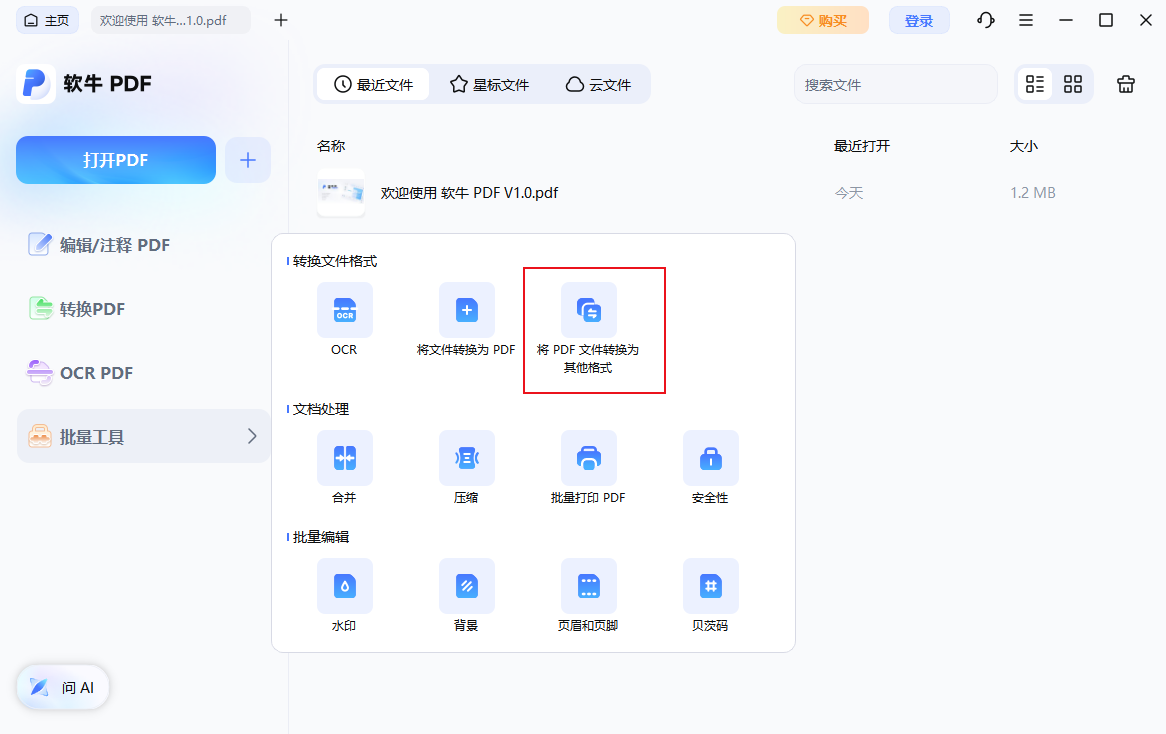This screenshot has width=1166, height=734.
Task: Open the 问 AI assistant button
Action: [x=62, y=687]
